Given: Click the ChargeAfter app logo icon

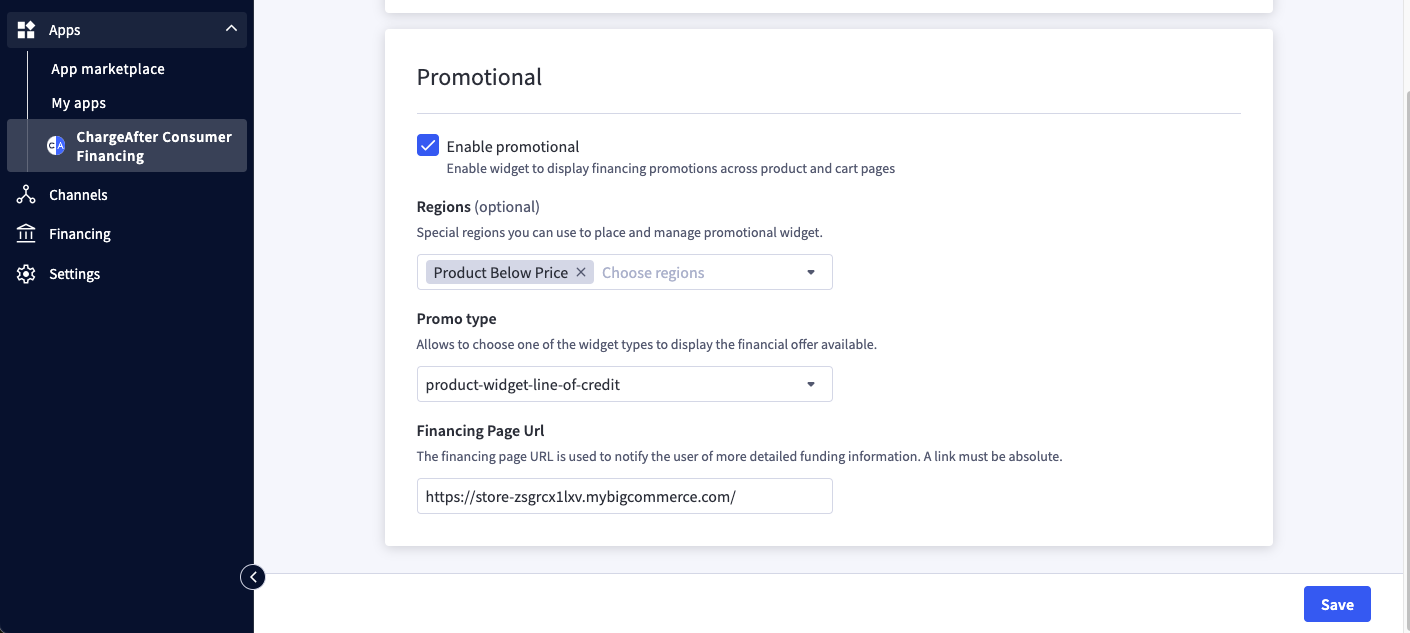Looking at the screenshot, I should click(56, 146).
